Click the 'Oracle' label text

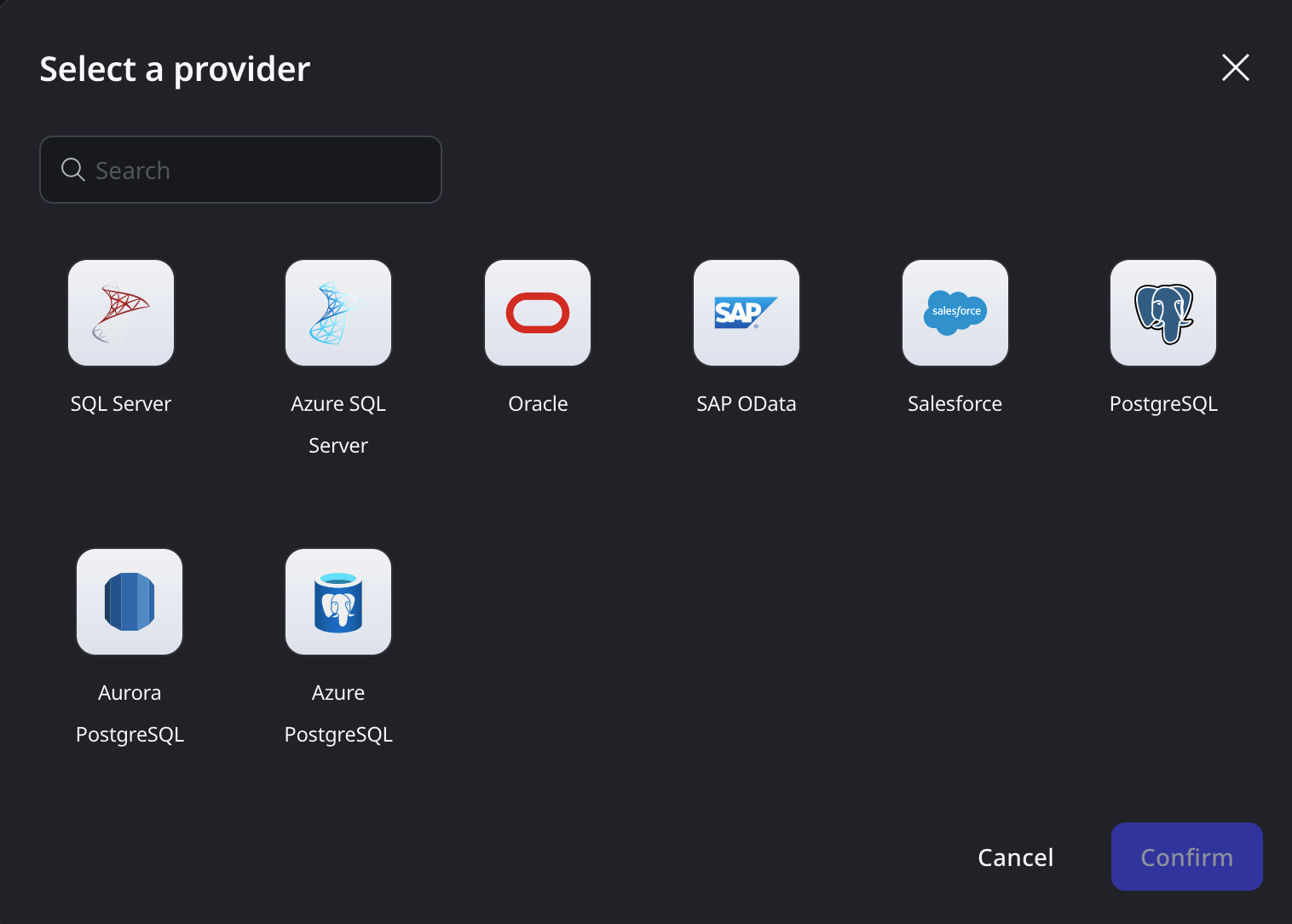point(538,403)
